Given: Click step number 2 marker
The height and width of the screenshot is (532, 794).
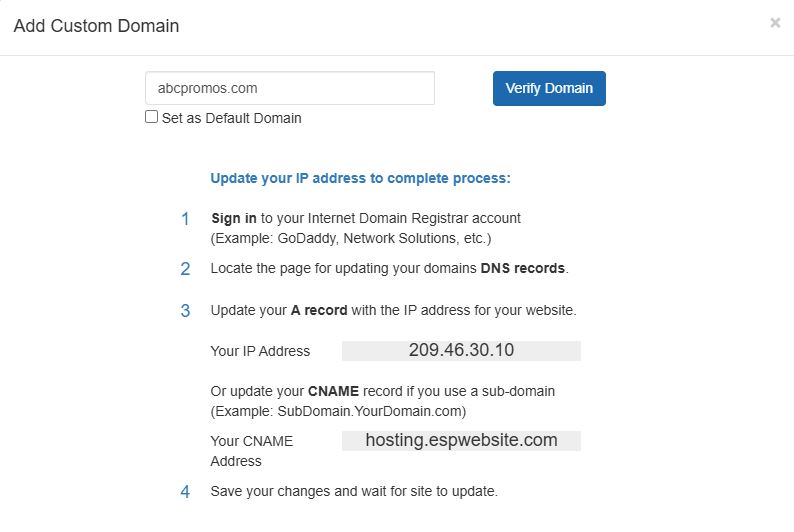Looking at the screenshot, I should point(185,269).
